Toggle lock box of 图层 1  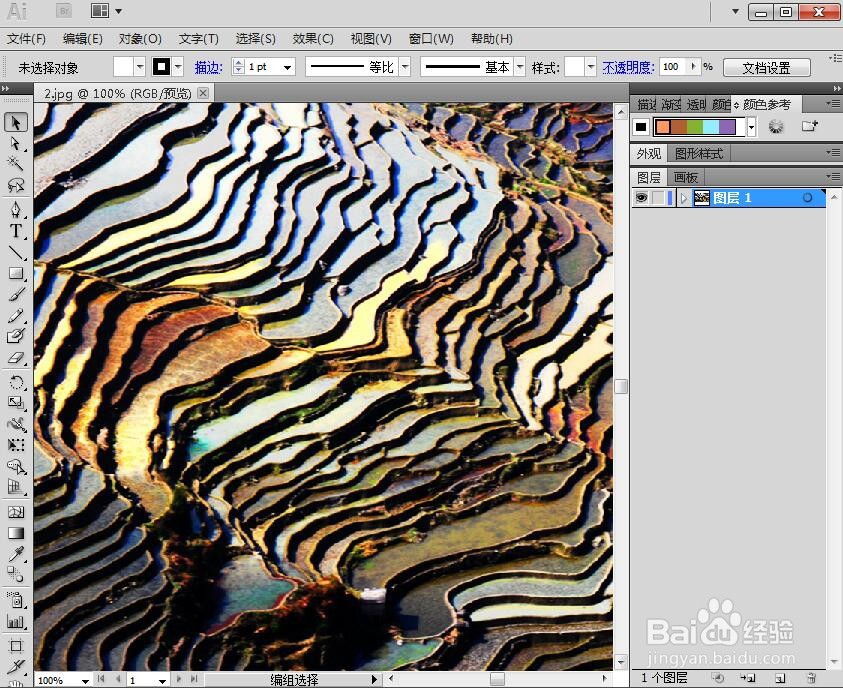point(658,198)
